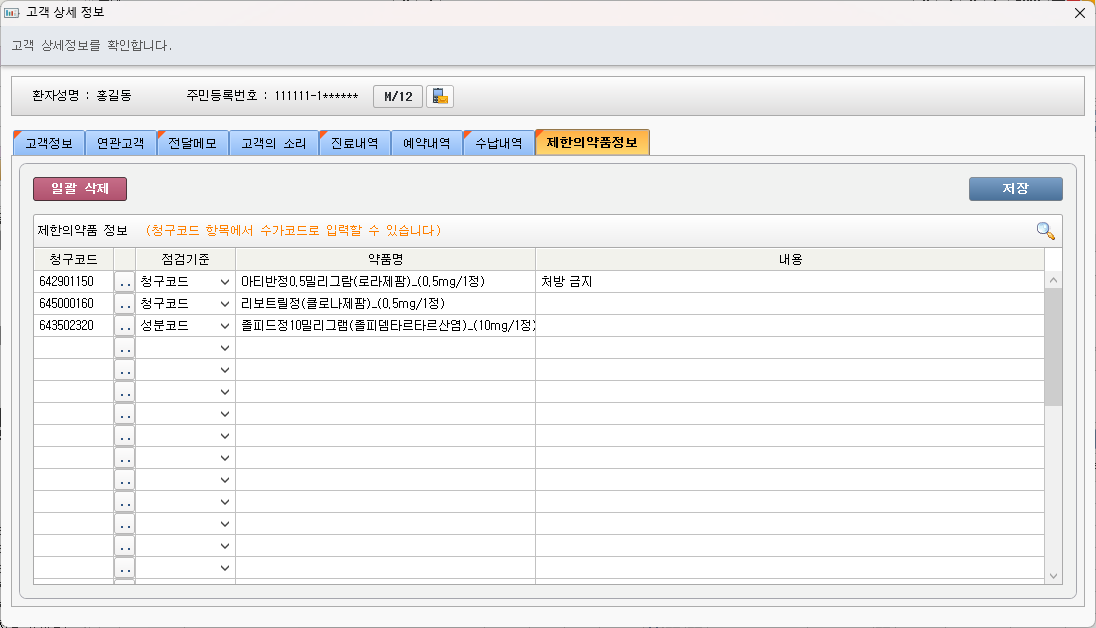Open code lookup for 642901150 row

click(124, 282)
